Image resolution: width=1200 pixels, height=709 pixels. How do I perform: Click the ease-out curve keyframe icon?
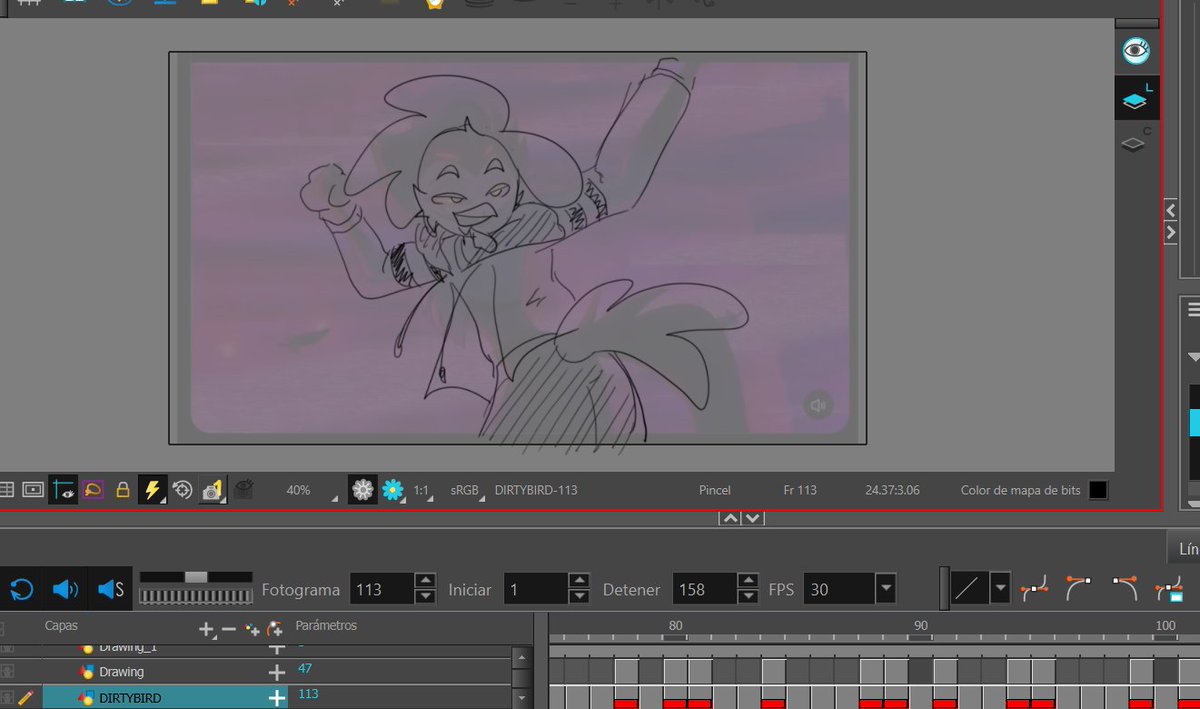point(1124,589)
